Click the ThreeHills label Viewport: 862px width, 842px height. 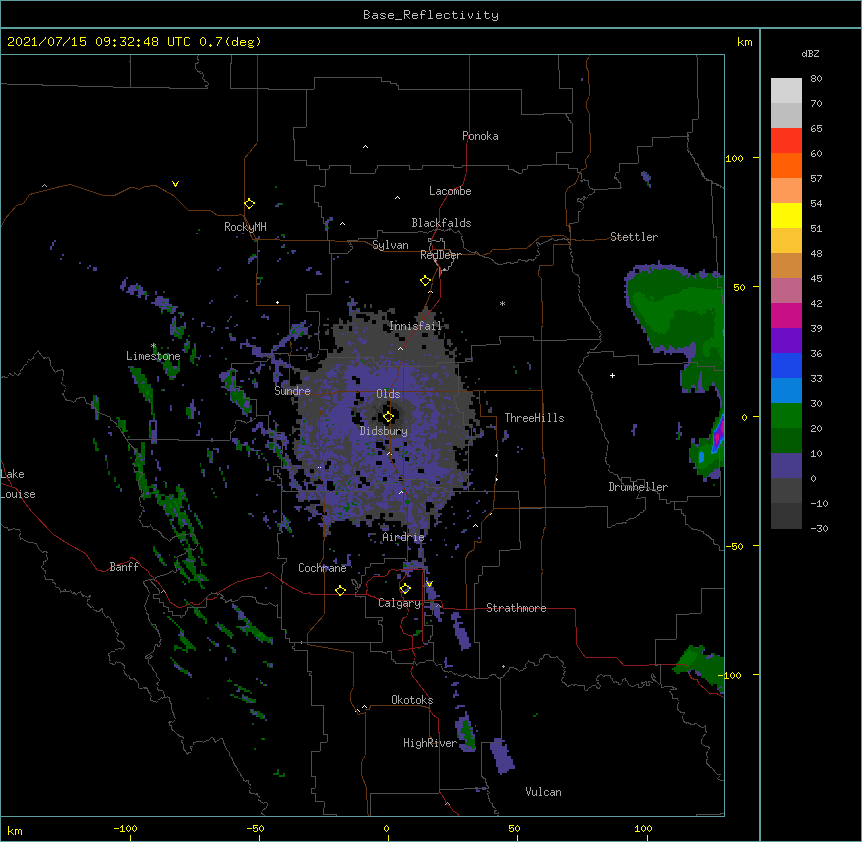(x=534, y=418)
